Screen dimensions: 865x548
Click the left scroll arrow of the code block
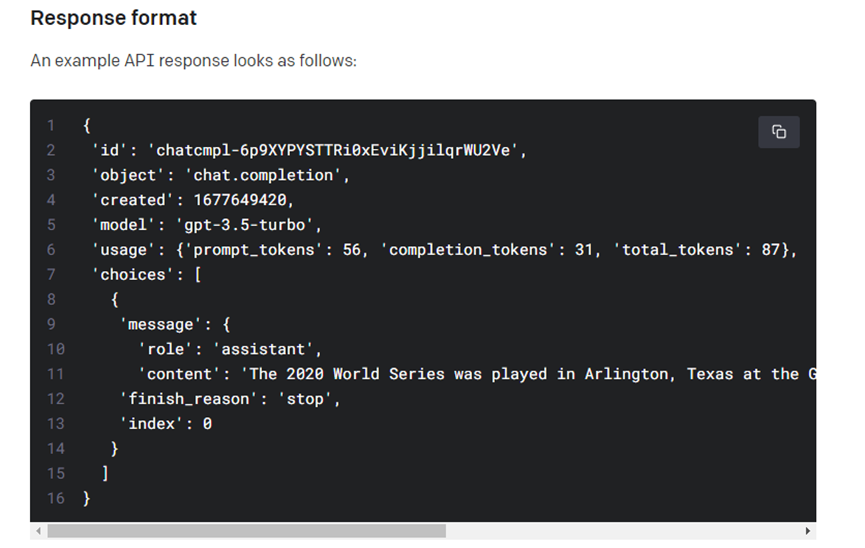pyautogui.click(x=37, y=531)
